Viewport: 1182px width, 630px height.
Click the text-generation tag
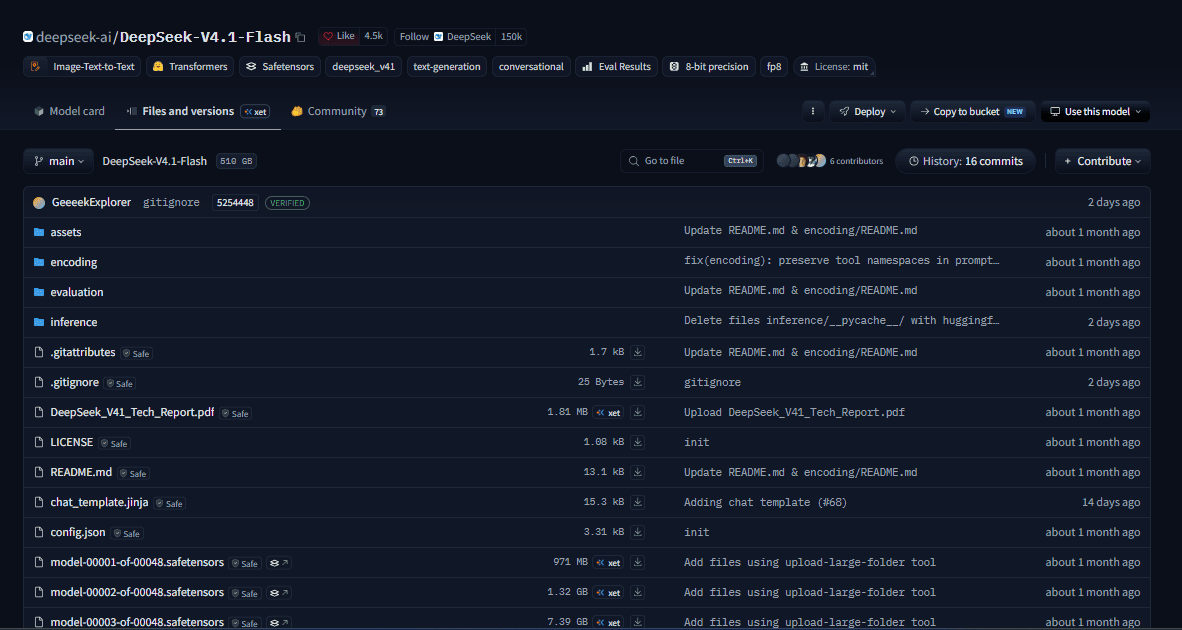pos(447,66)
